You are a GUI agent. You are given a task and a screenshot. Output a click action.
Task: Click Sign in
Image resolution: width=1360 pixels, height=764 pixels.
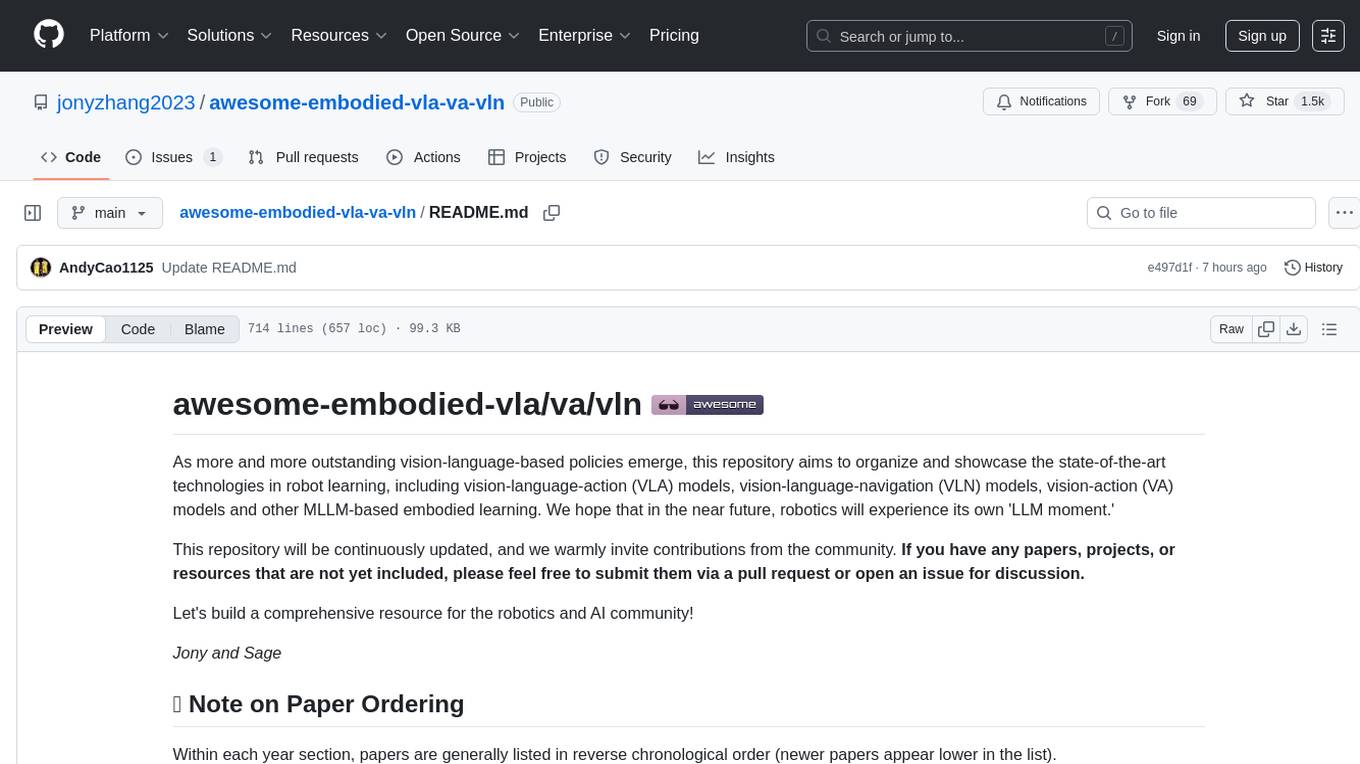pos(1178,35)
